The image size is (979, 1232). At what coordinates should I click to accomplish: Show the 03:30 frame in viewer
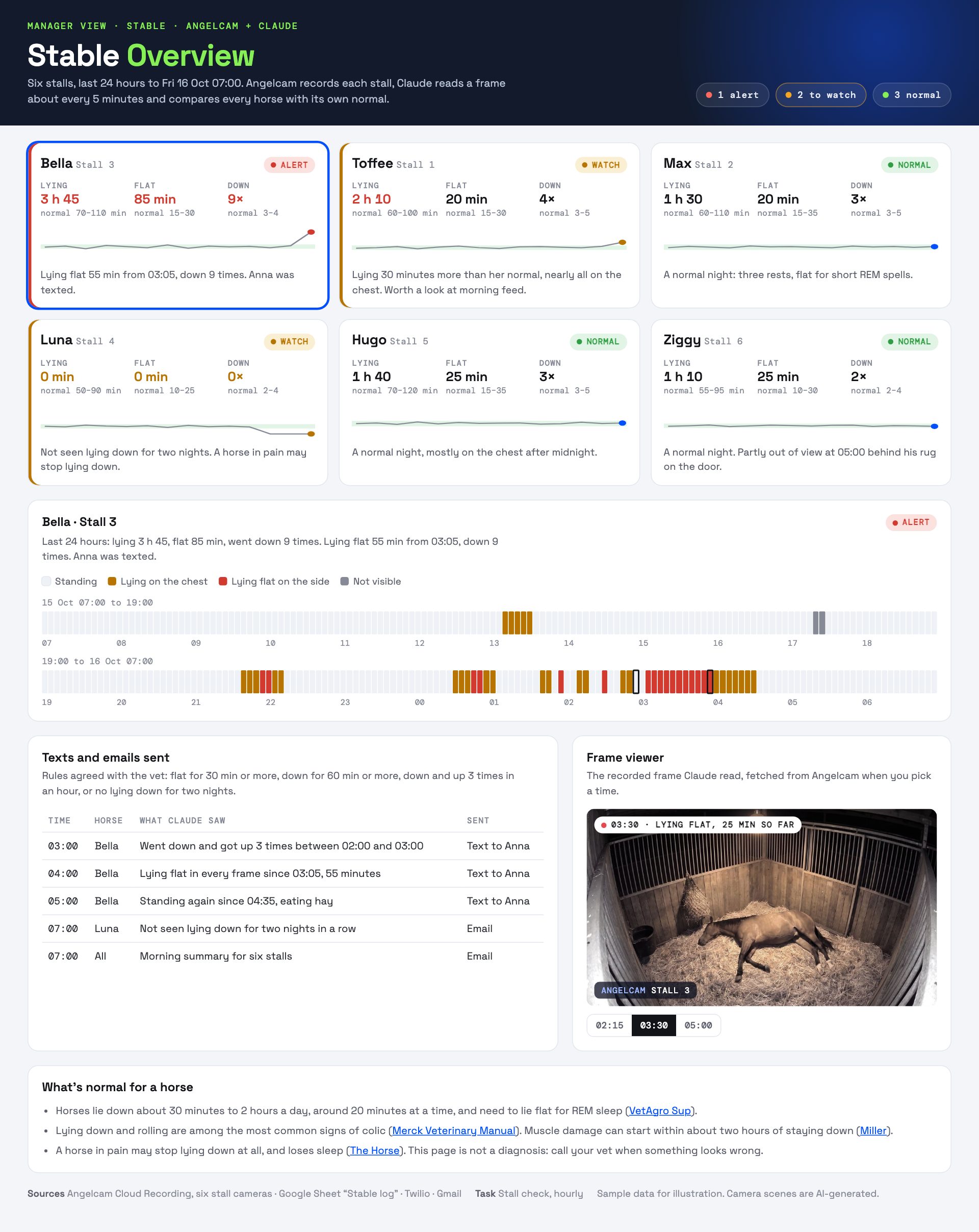654,1025
